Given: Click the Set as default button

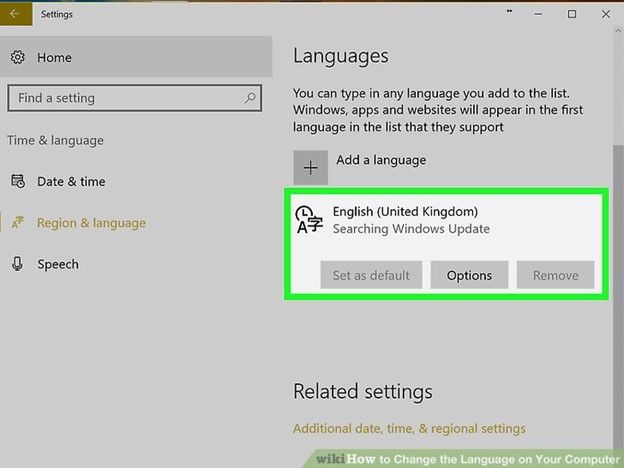Looking at the screenshot, I should tap(371, 275).
